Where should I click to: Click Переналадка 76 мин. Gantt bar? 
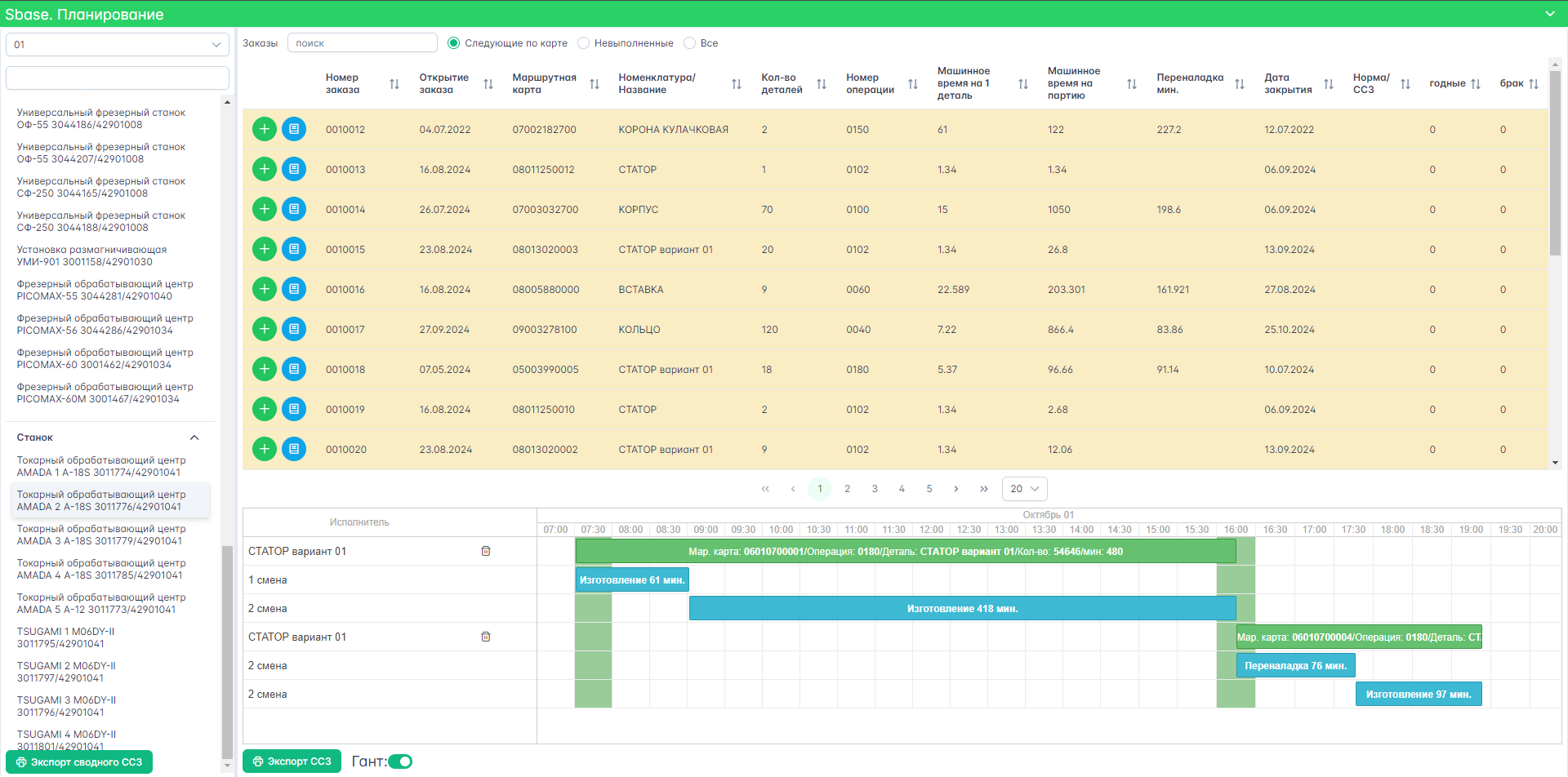(x=1295, y=665)
